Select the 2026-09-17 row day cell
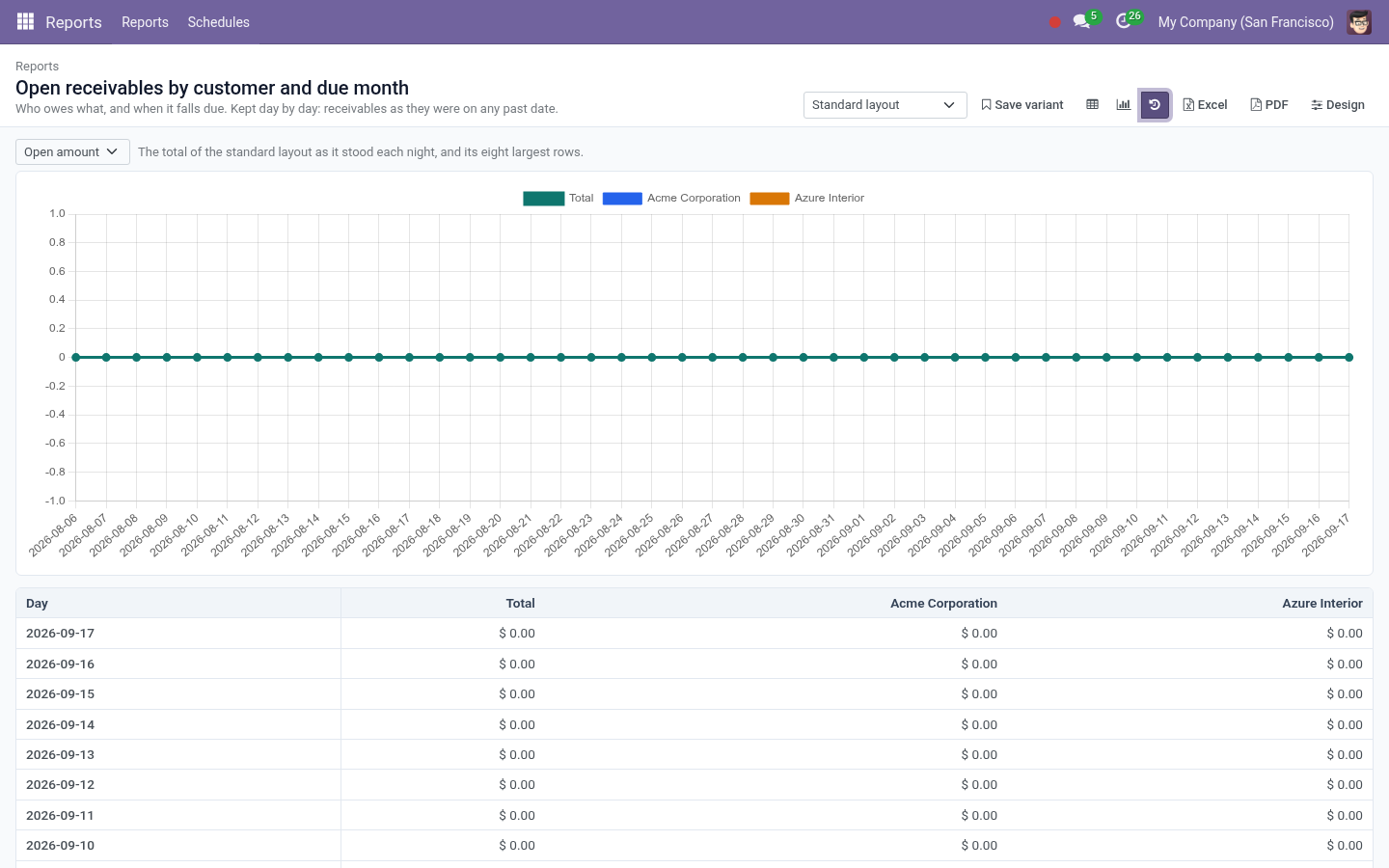Image resolution: width=1389 pixels, height=868 pixels. tap(178, 634)
